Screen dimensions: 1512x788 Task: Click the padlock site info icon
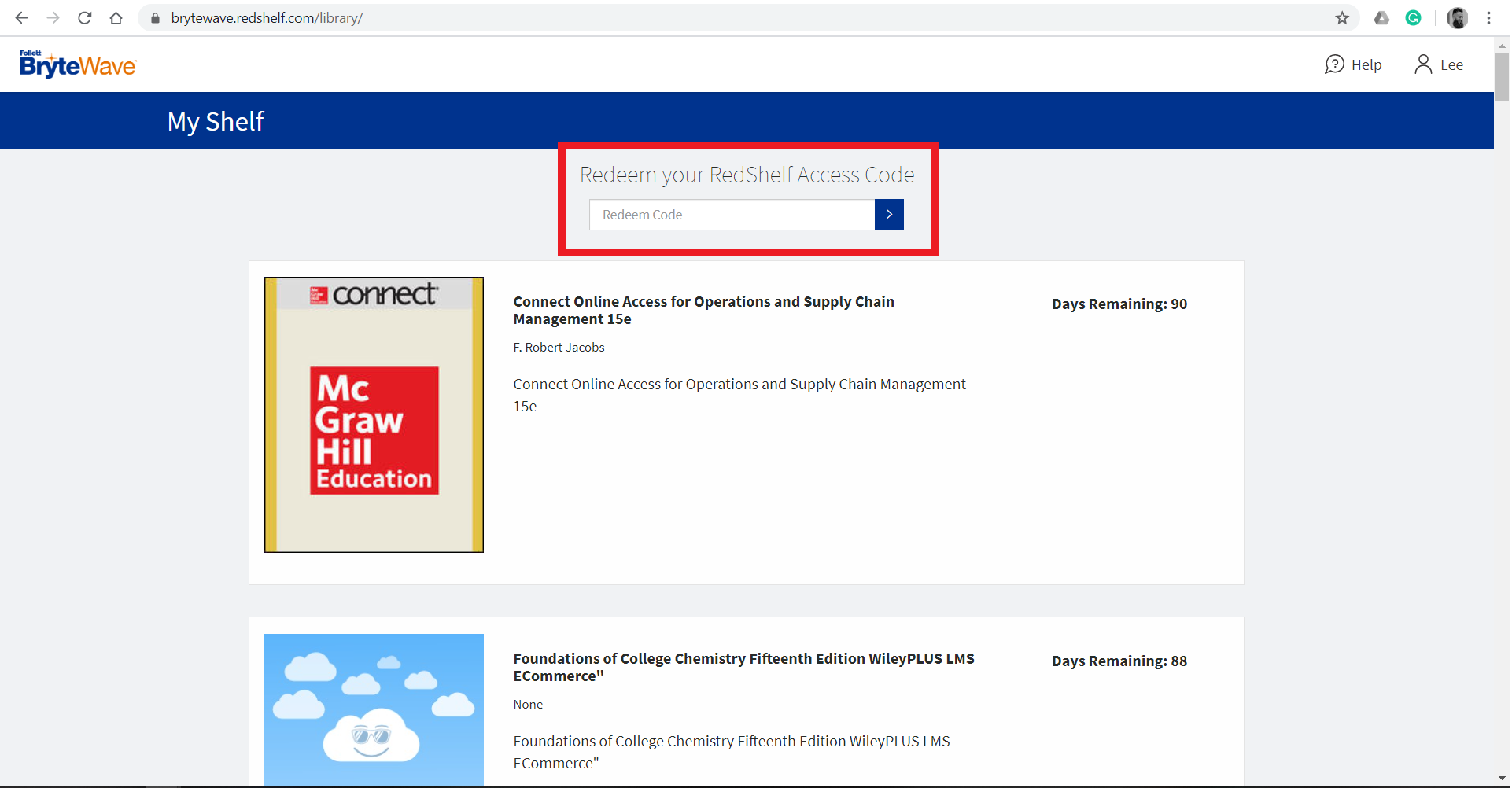(x=155, y=18)
